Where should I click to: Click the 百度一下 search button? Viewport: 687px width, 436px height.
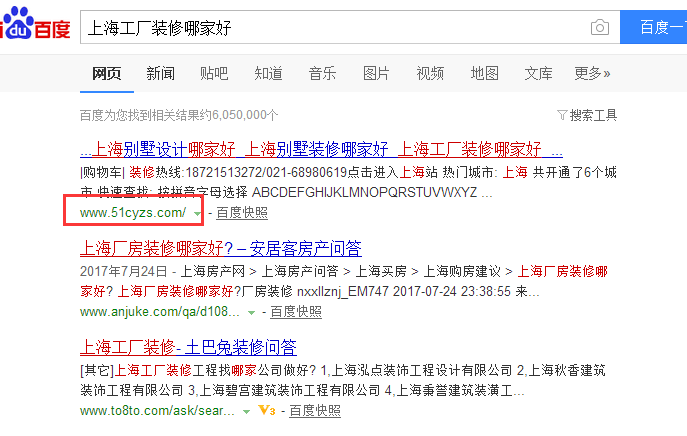click(x=653, y=27)
